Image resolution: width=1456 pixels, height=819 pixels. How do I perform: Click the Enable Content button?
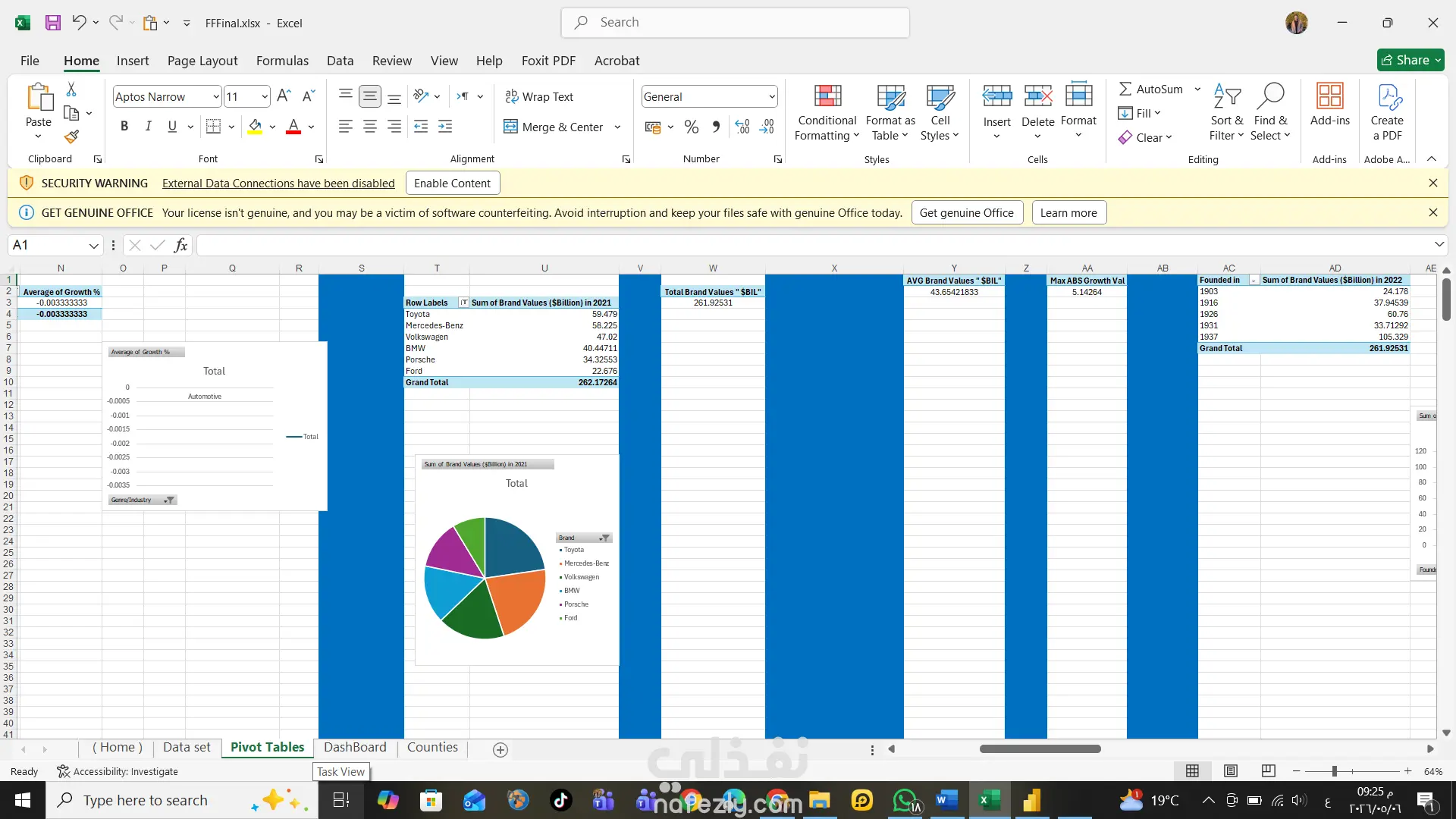[x=453, y=184]
